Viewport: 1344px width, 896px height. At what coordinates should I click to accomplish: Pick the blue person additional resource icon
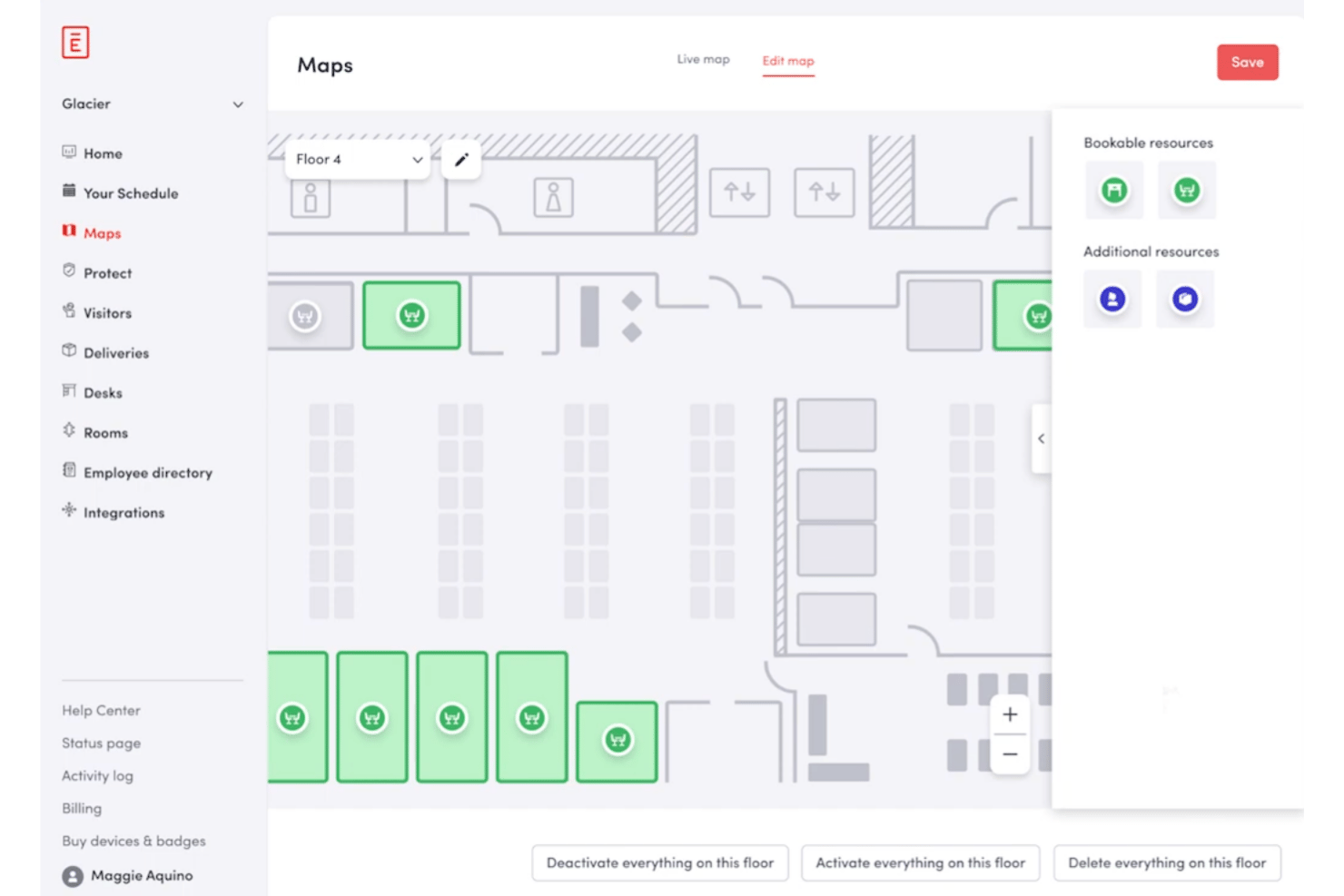1112,299
